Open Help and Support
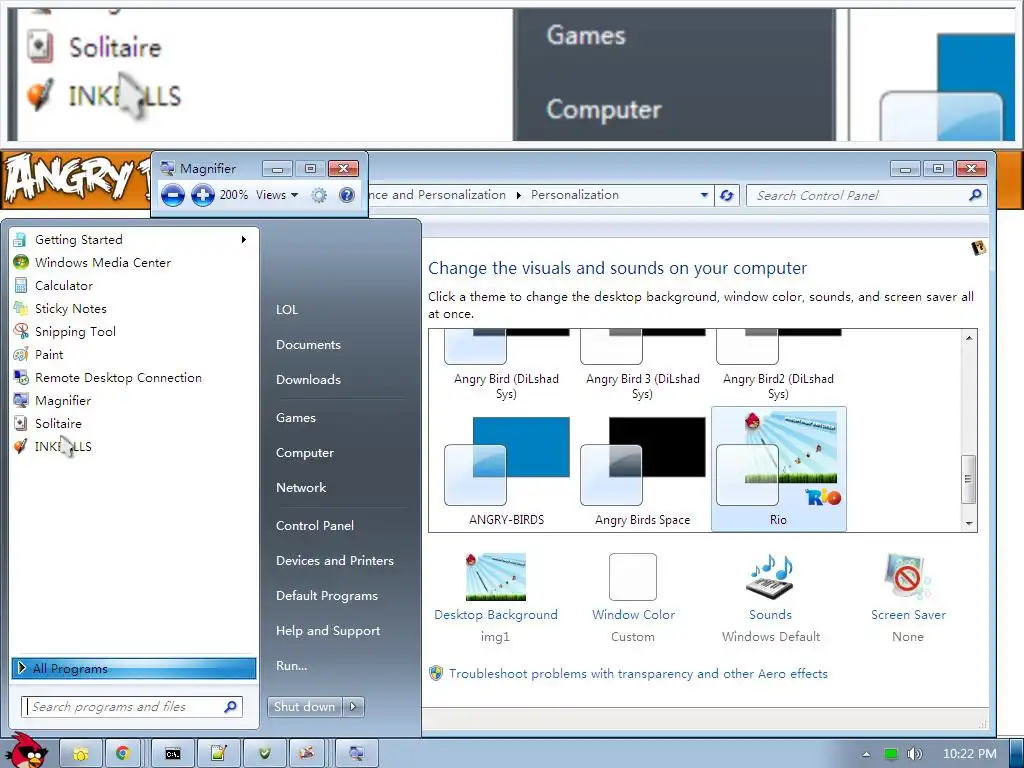This screenshot has height=768, width=1024. point(328,631)
